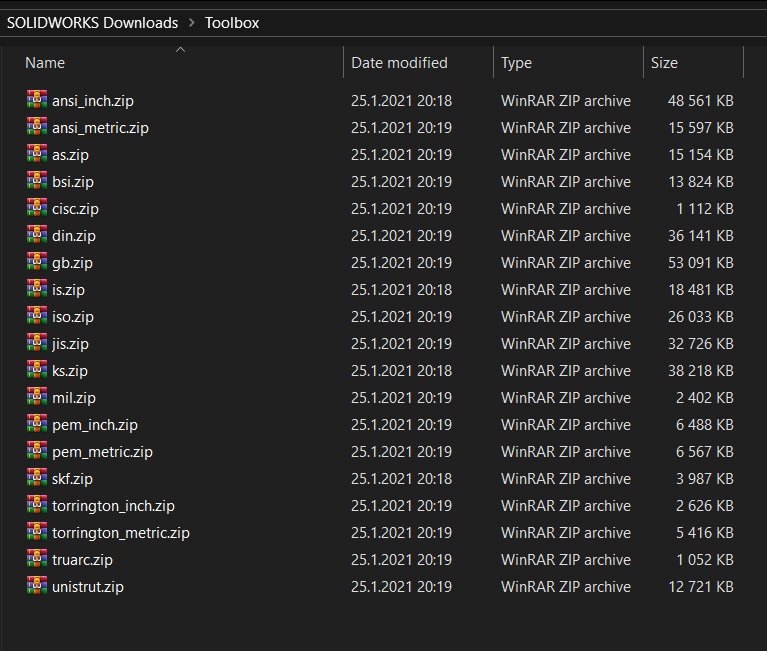Image resolution: width=767 pixels, height=651 pixels.
Task: Click the archive icon for torrington_inch.zip
Action: pyautogui.click(x=37, y=504)
